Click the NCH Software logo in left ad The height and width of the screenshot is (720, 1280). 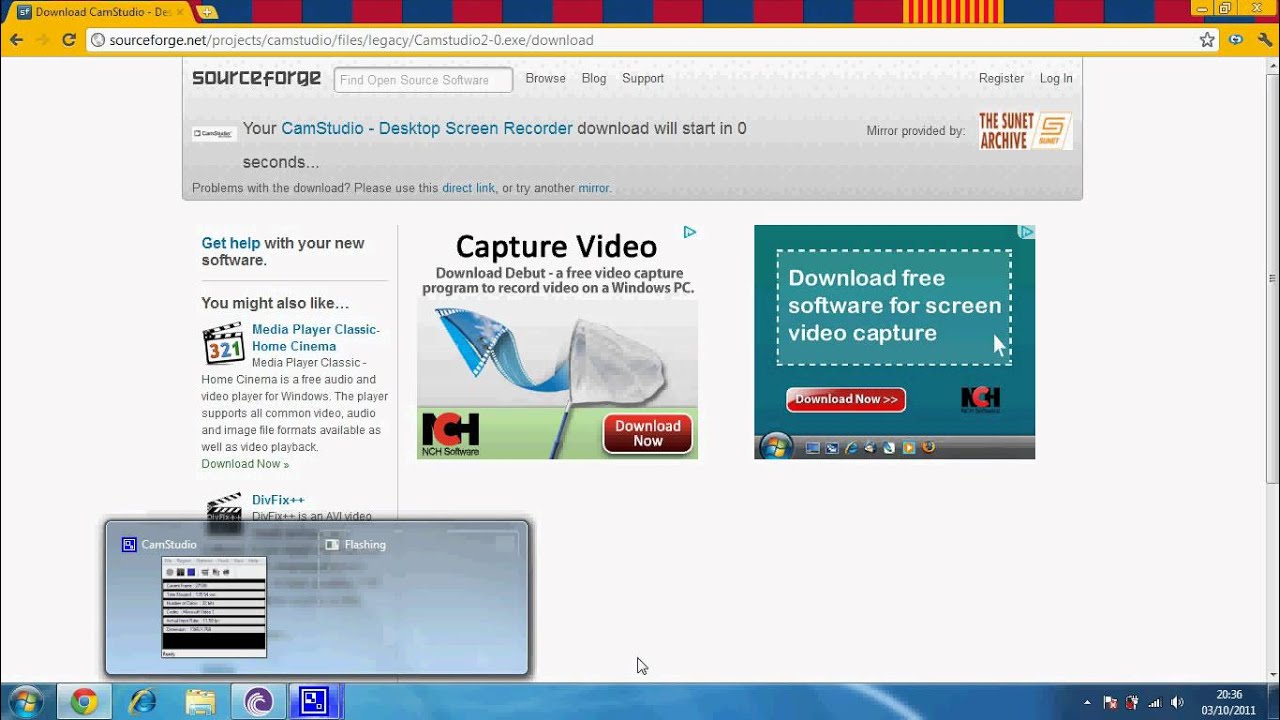click(450, 435)
